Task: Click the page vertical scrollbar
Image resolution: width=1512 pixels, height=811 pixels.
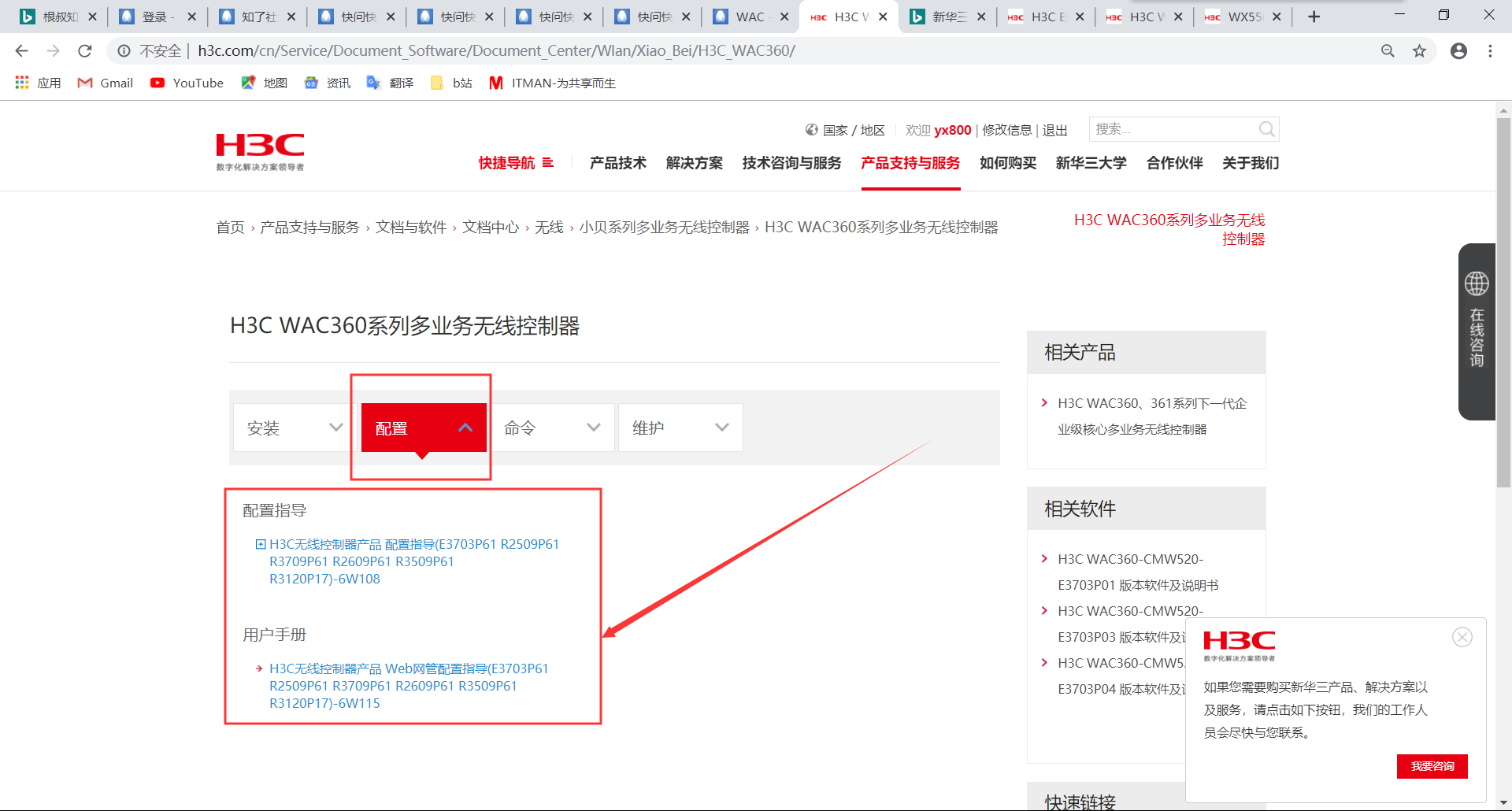Action: pyautogui.click(x=1503, y=303)
